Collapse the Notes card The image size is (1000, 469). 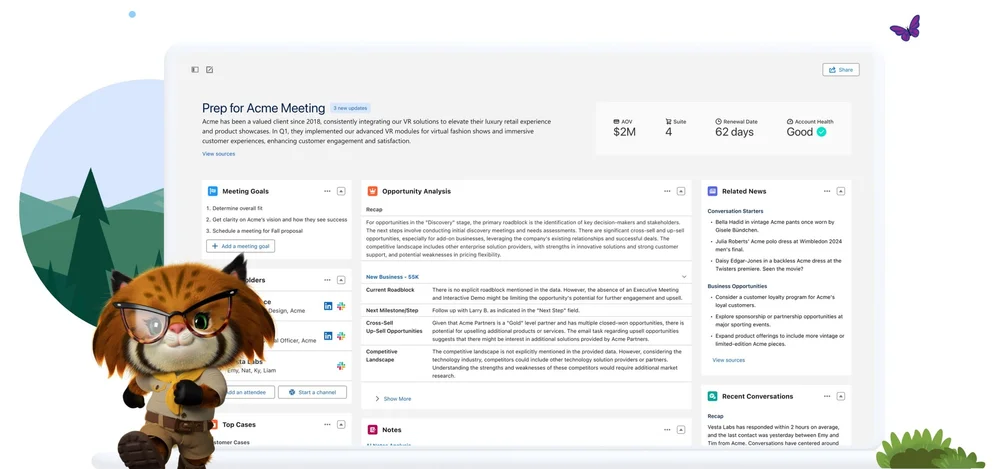(681, 429)
